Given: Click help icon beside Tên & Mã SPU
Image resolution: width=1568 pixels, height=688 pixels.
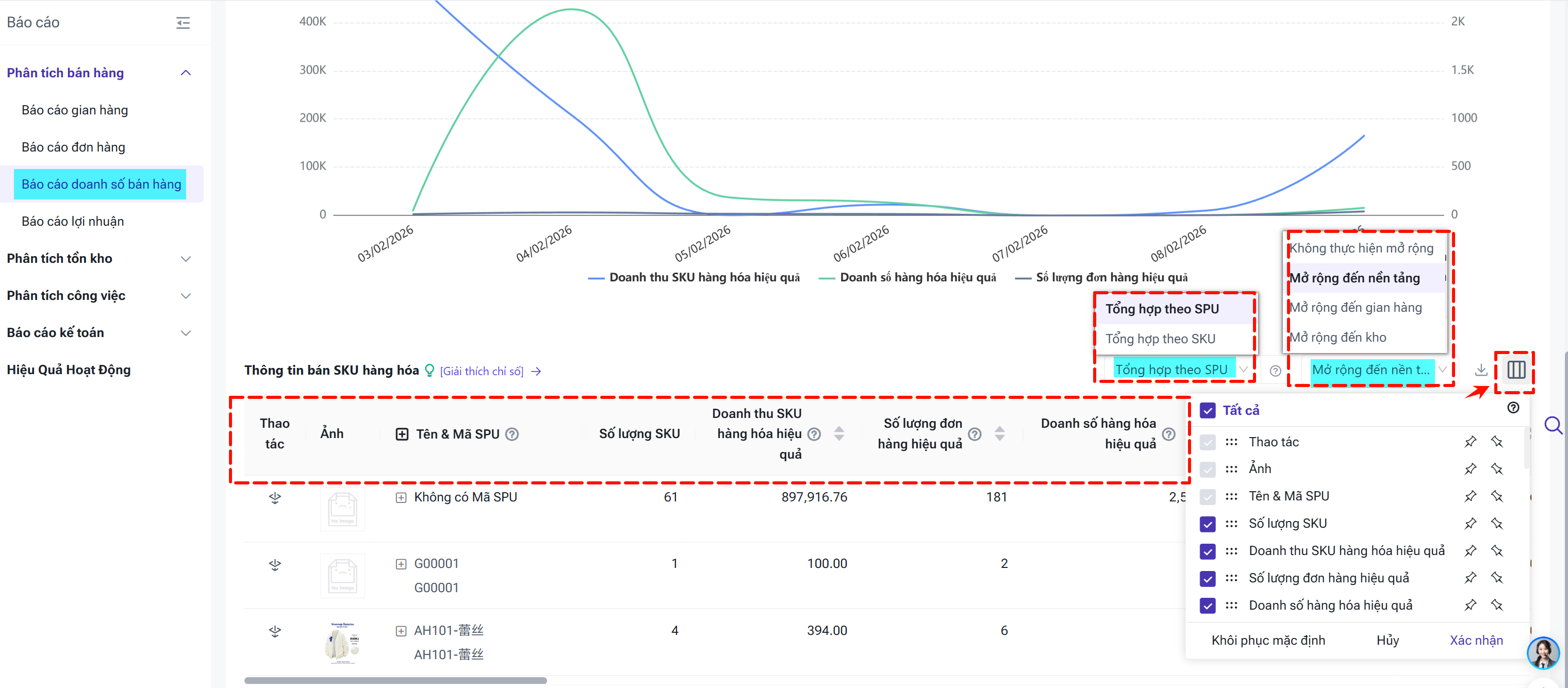Looking at the screenshot, I should point(513,434).
